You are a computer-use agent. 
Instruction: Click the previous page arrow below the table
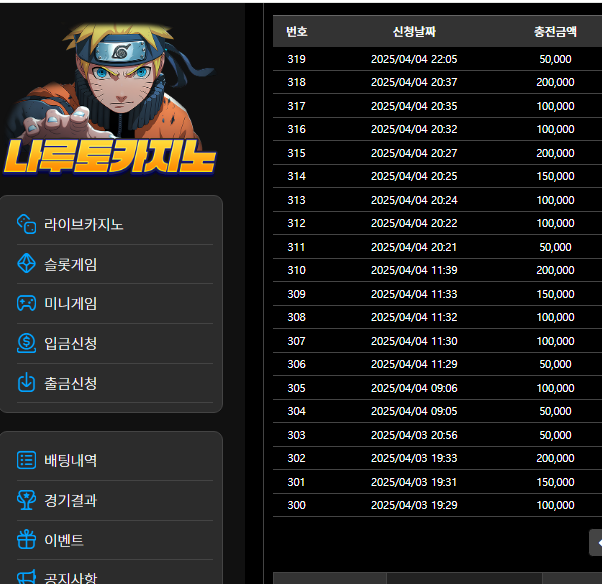tap(596, 542)
